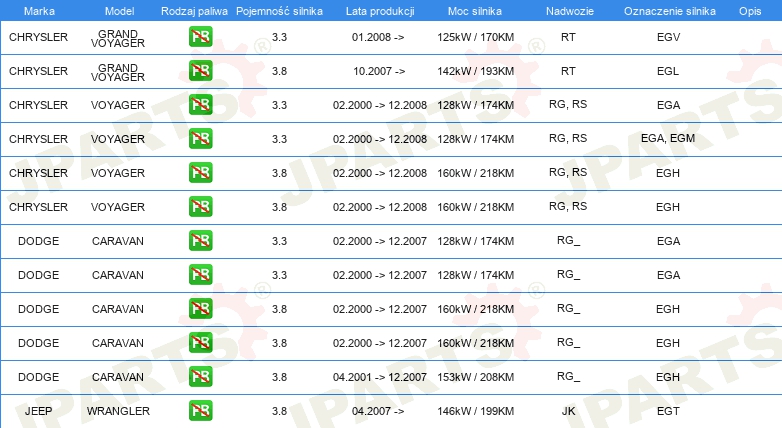Click the Moc silnika column header

pyautogui.click(x=475, y=11)
